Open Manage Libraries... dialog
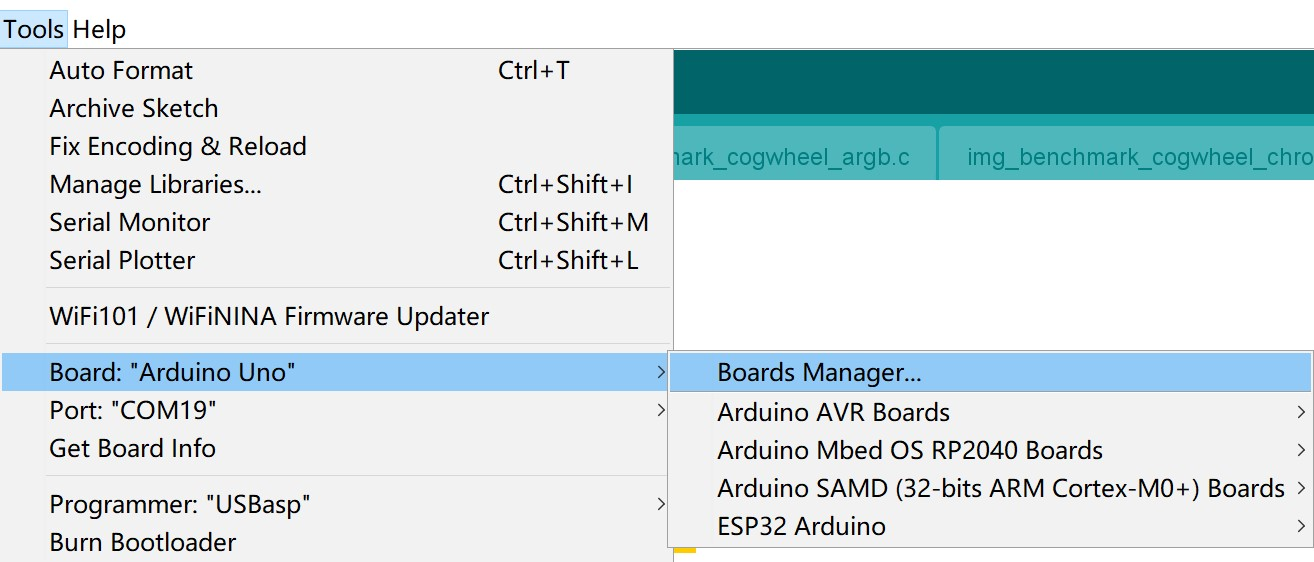The image size is (1314, 562). (x=337, y=185)
